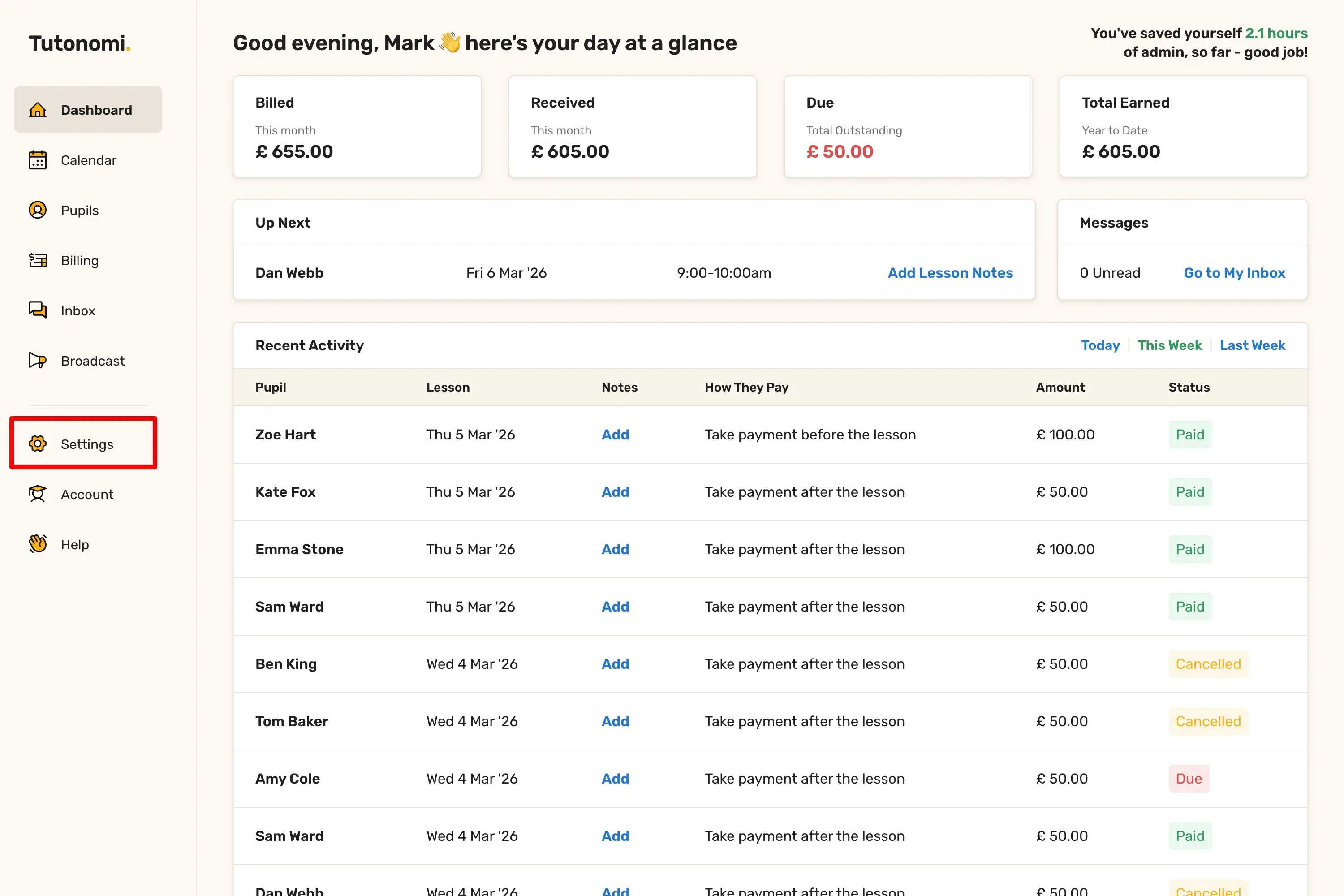The image size is (1344, 896).
Task: Click Tom Baker's Cancelled status badge
Action: 1208,721
